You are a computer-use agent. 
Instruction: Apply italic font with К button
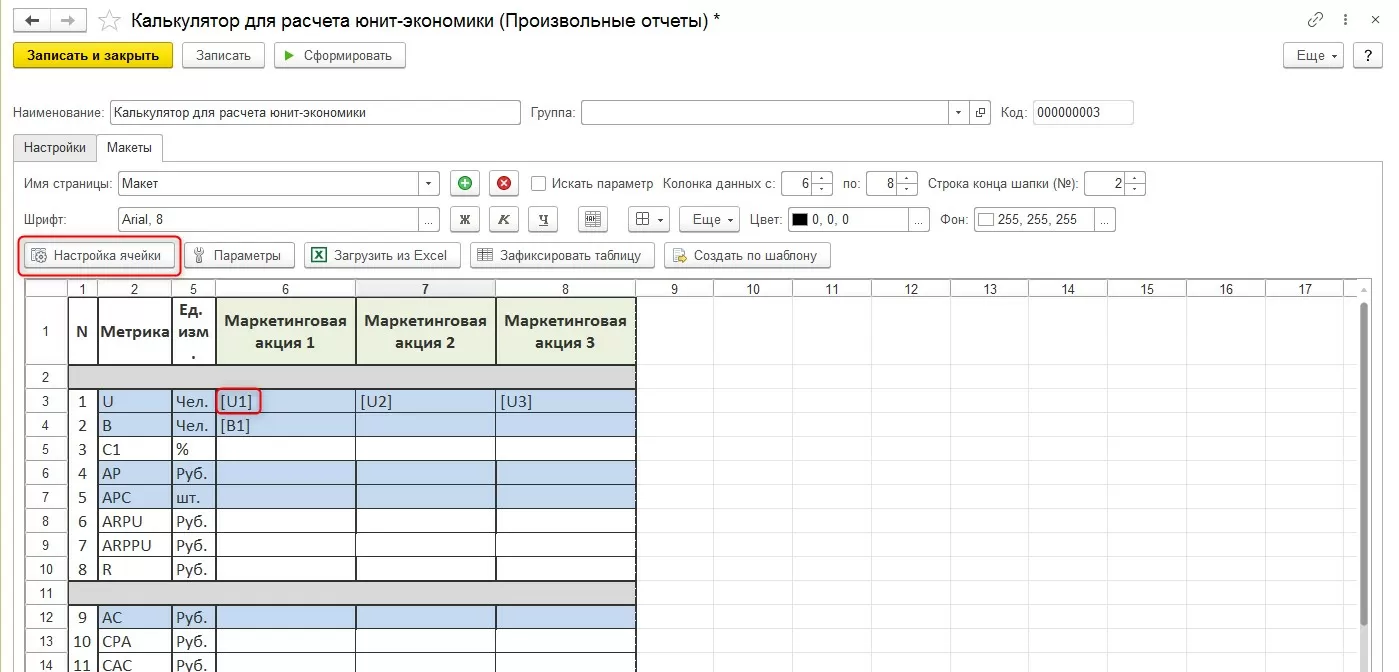pos(504,219)
